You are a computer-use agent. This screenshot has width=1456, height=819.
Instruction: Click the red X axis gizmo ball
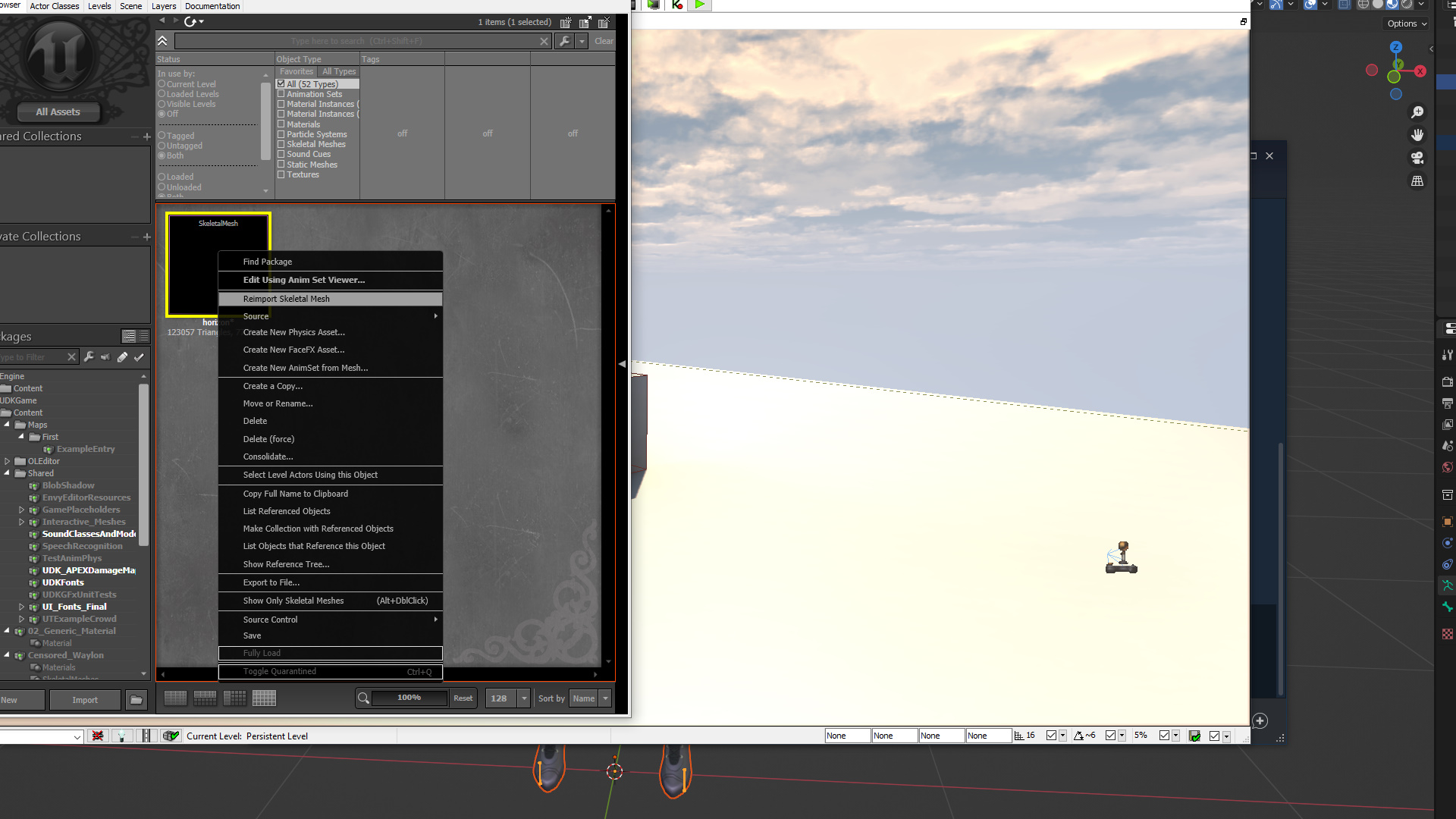pyautogui.click(x=1420, y=71)
